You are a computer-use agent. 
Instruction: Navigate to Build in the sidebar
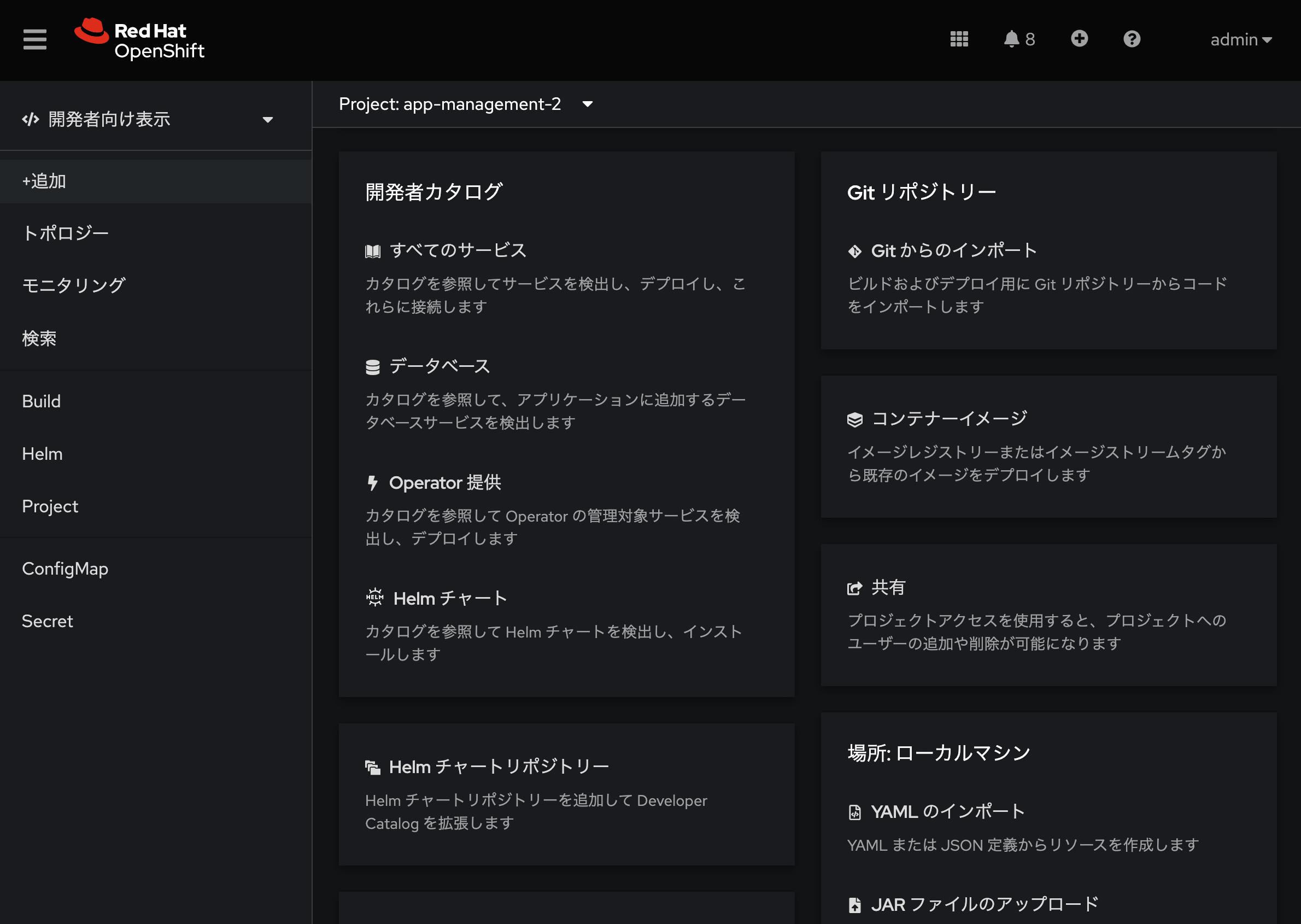(156, 401)
